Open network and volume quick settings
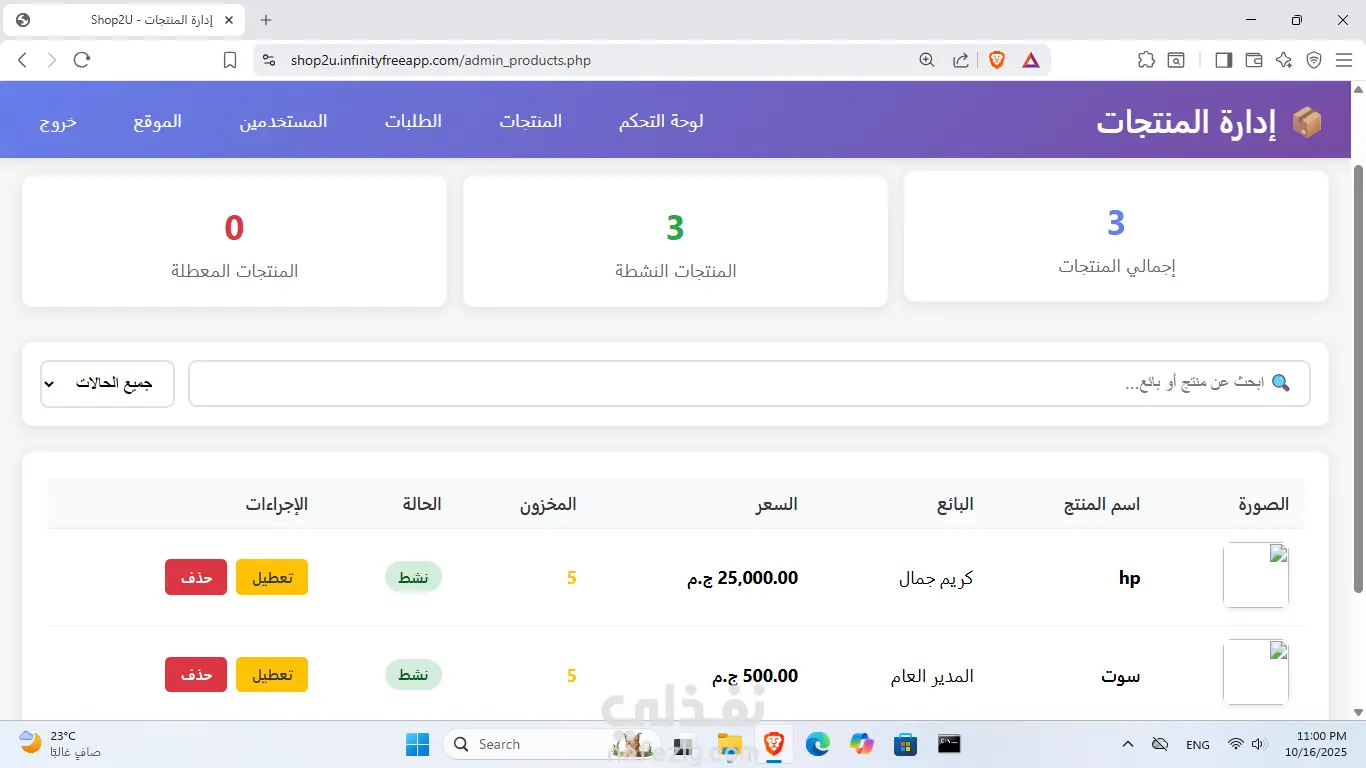 point(1247,744)
